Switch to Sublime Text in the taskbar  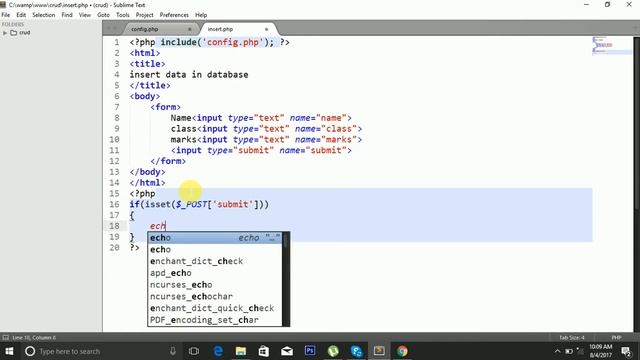click(x=379, y=351)
